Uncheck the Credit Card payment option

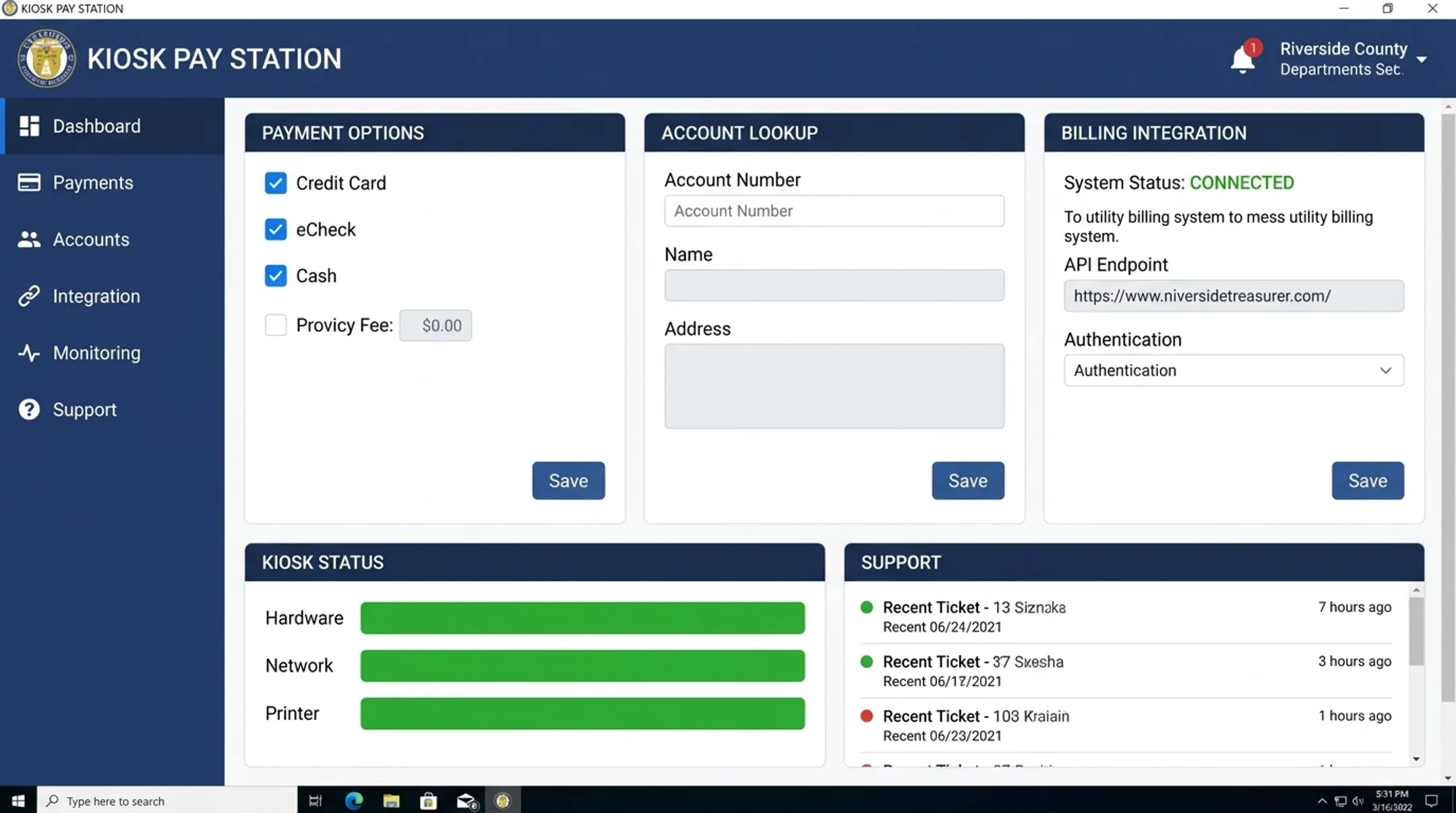click(x=276, y=183)
